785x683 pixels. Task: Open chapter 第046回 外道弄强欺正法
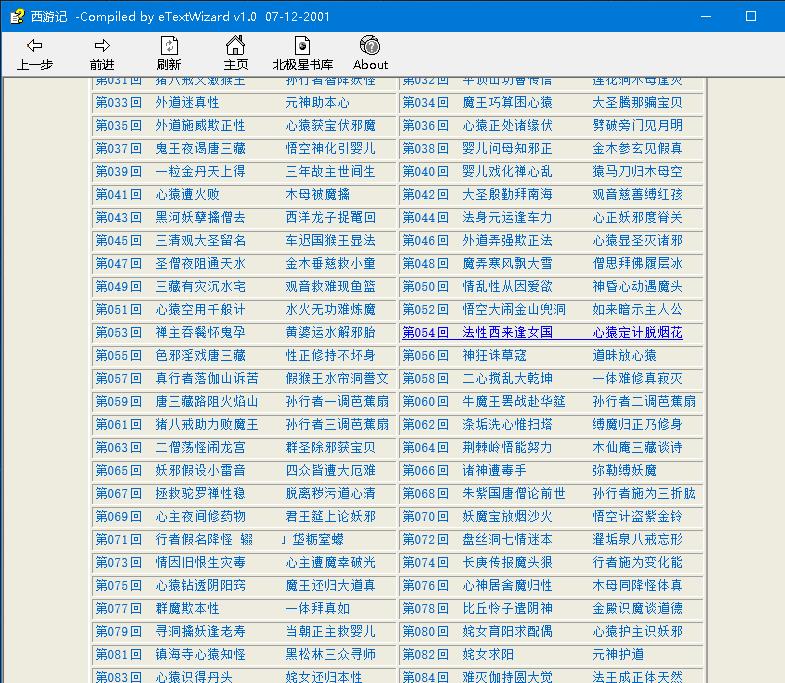click(542, 241)
